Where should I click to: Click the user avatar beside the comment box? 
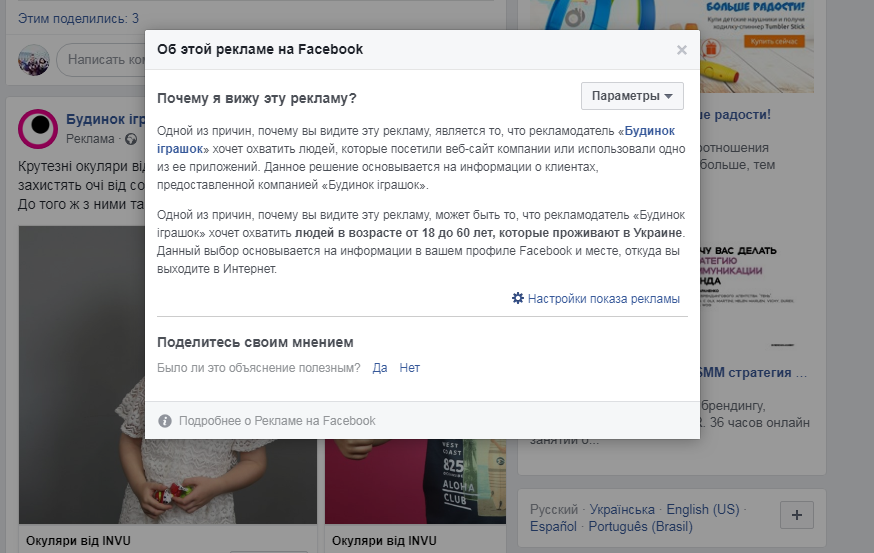[x=34, y=60]
